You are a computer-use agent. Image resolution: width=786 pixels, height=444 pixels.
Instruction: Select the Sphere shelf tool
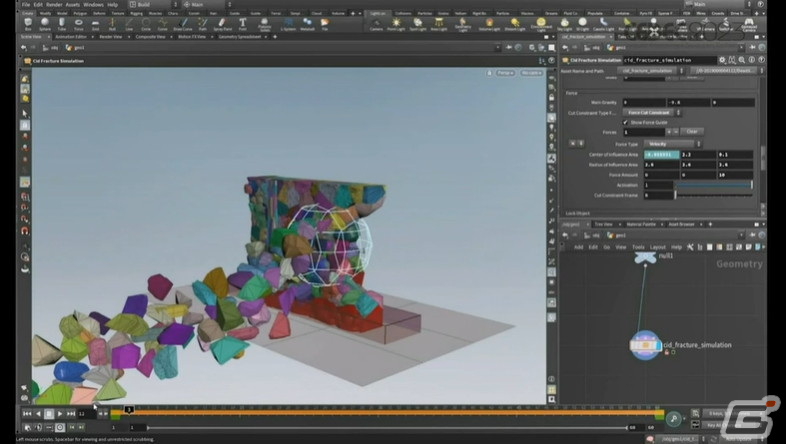(45, 24)
